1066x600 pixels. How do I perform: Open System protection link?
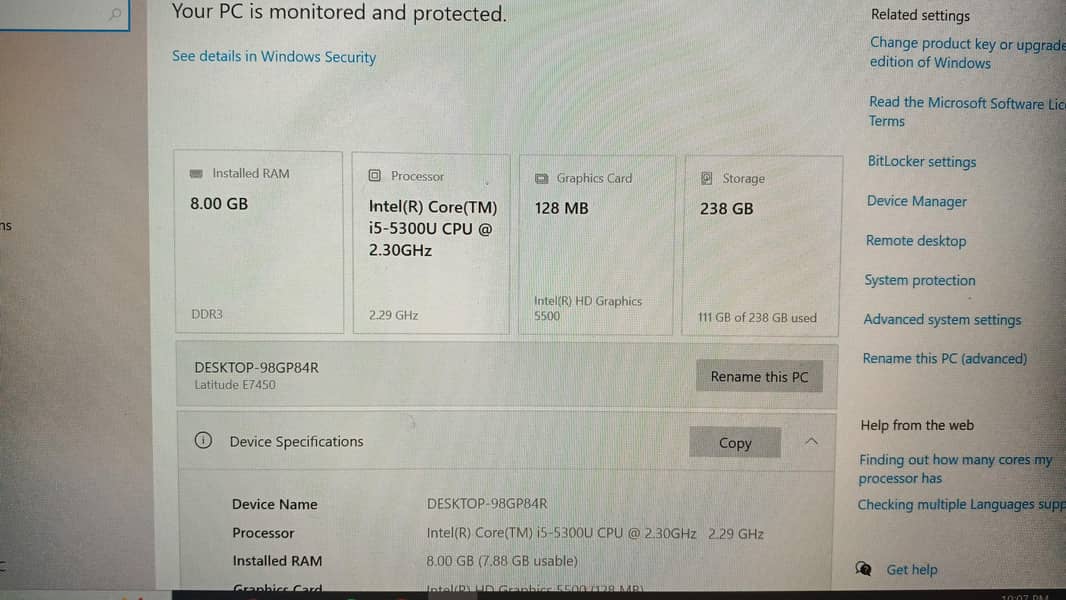(x=919, y=281)
